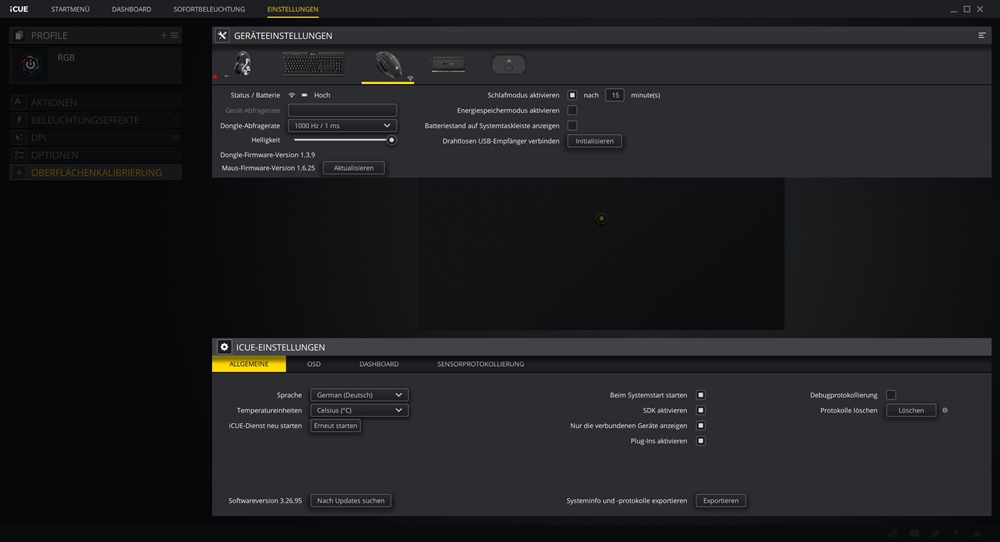Click the Optionen list icon

[18, 155]
